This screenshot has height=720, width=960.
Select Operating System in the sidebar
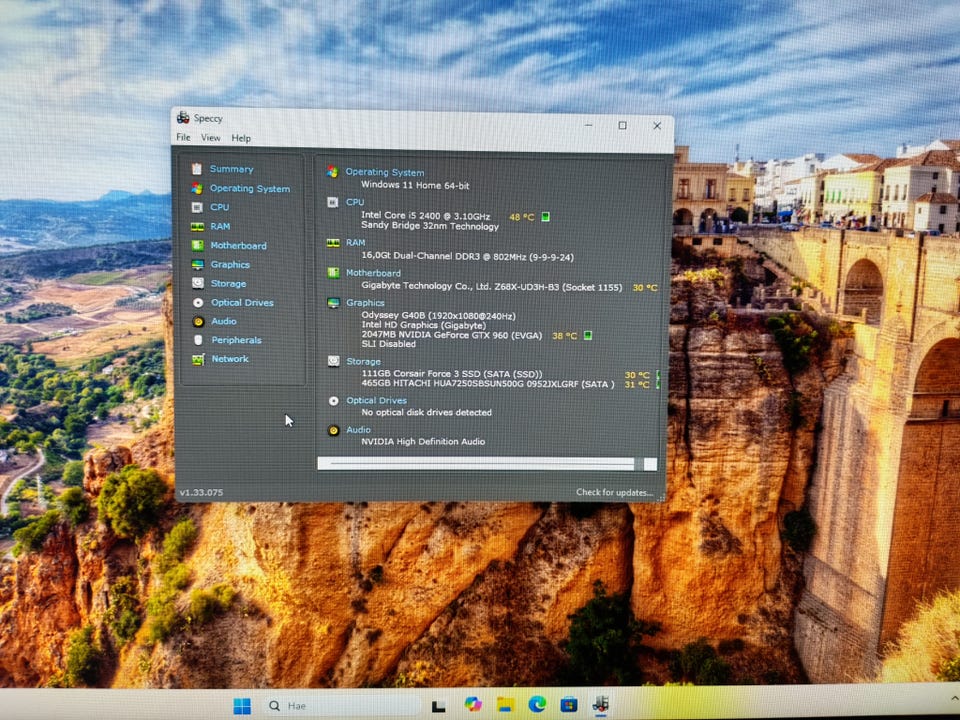pos(250,189)
